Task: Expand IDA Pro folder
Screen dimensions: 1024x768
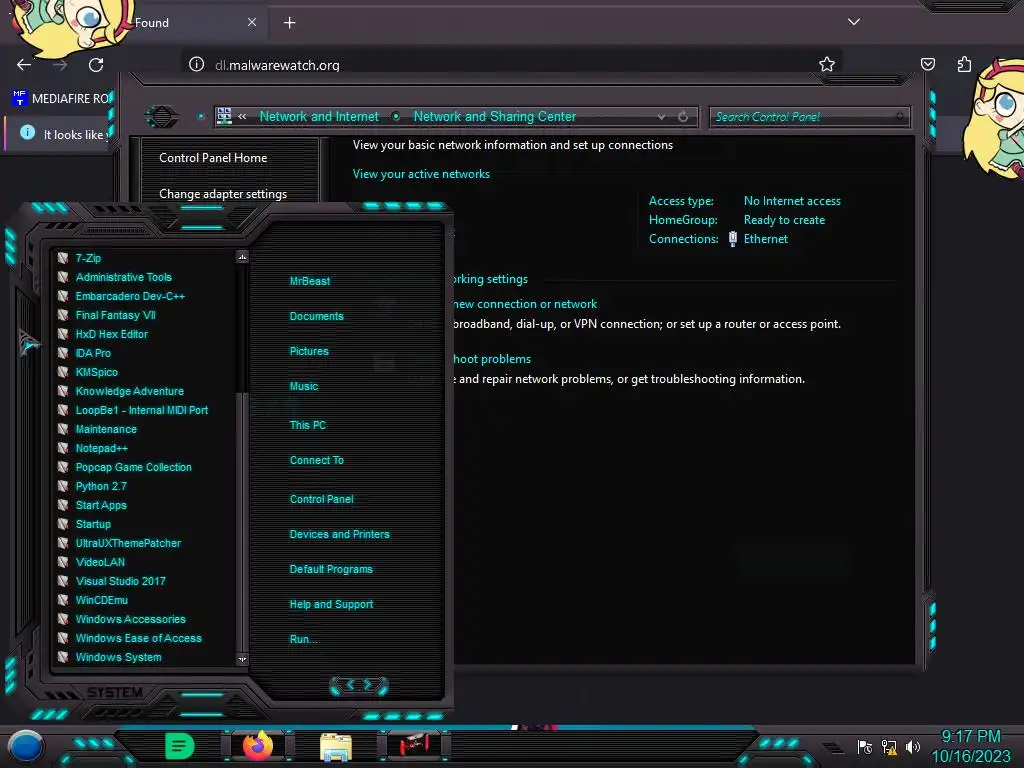Action: 93,353
